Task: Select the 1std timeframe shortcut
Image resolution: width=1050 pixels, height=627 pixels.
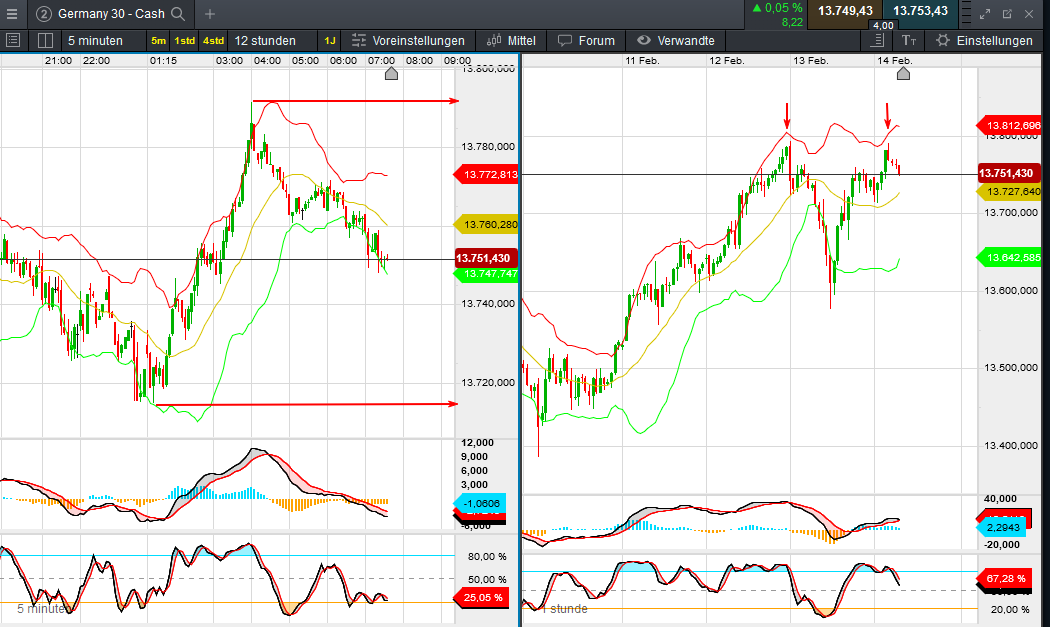Action: (184, 41)
